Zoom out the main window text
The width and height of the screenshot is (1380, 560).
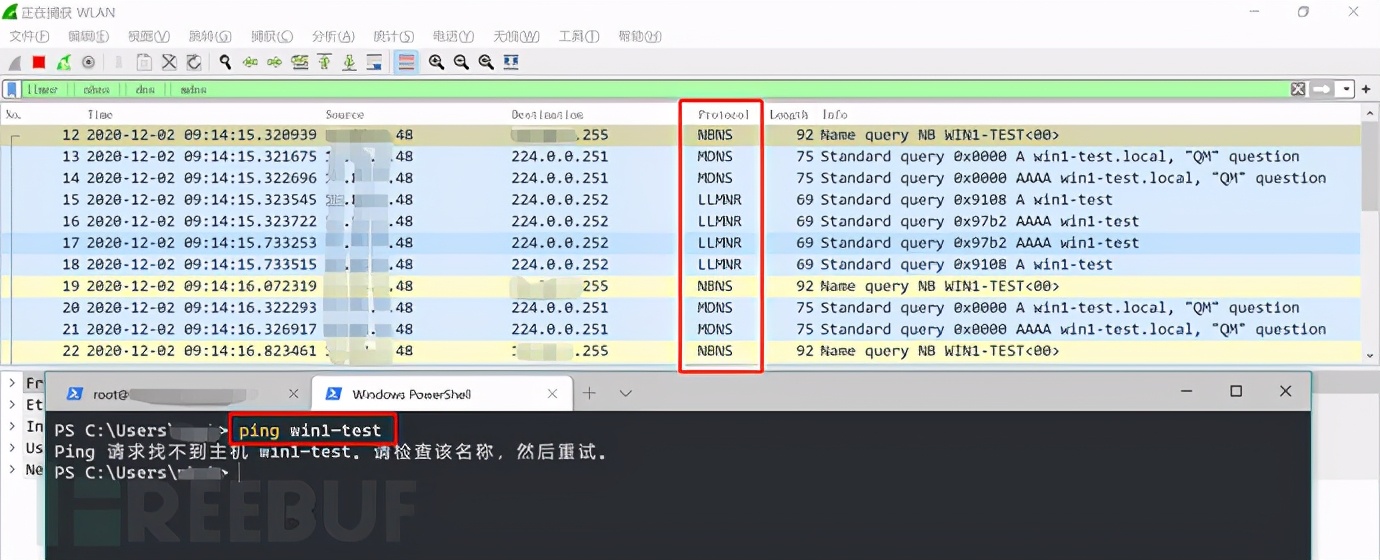point(461,62)
